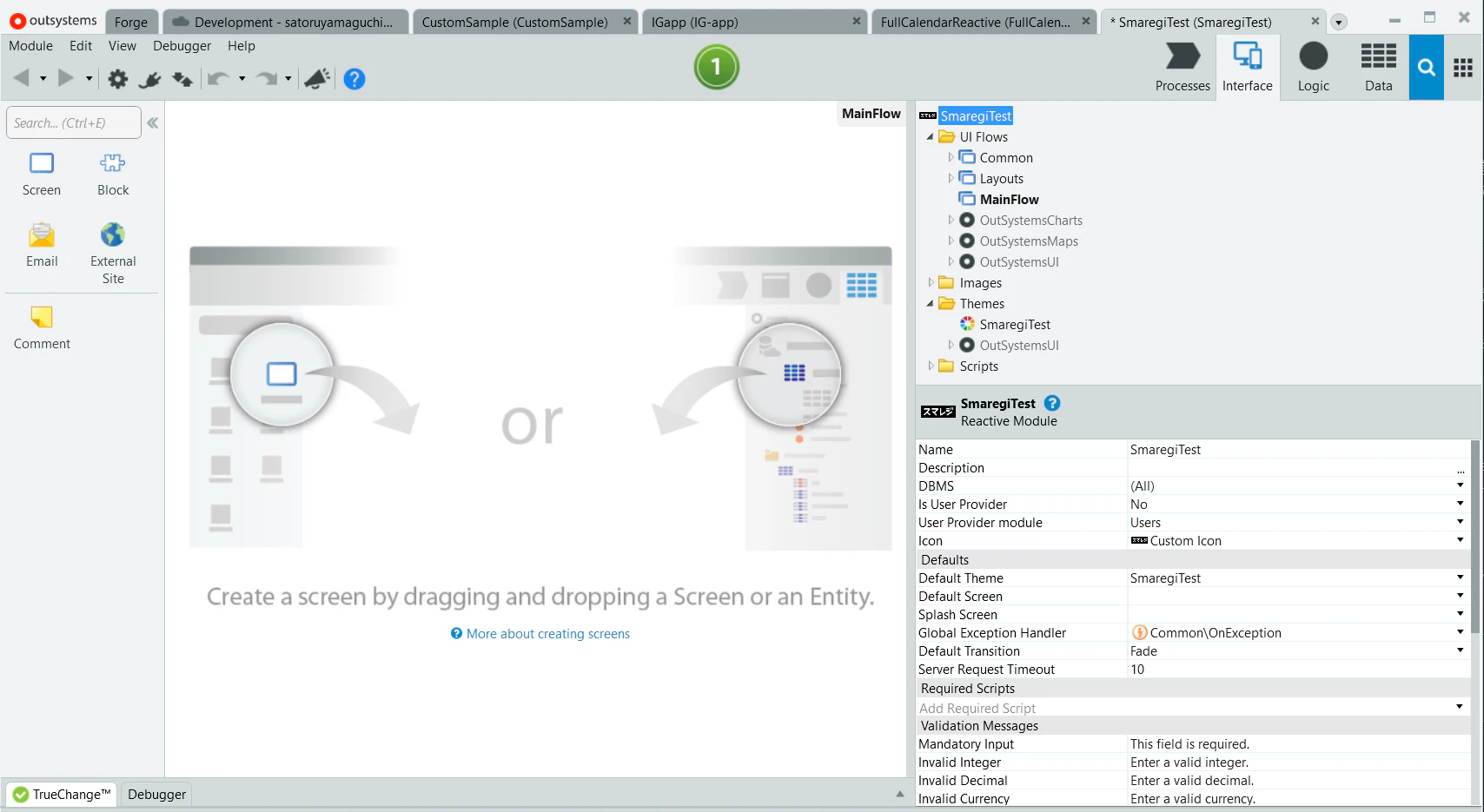Open the TrueChange tab at bottom

click(62, 794)
